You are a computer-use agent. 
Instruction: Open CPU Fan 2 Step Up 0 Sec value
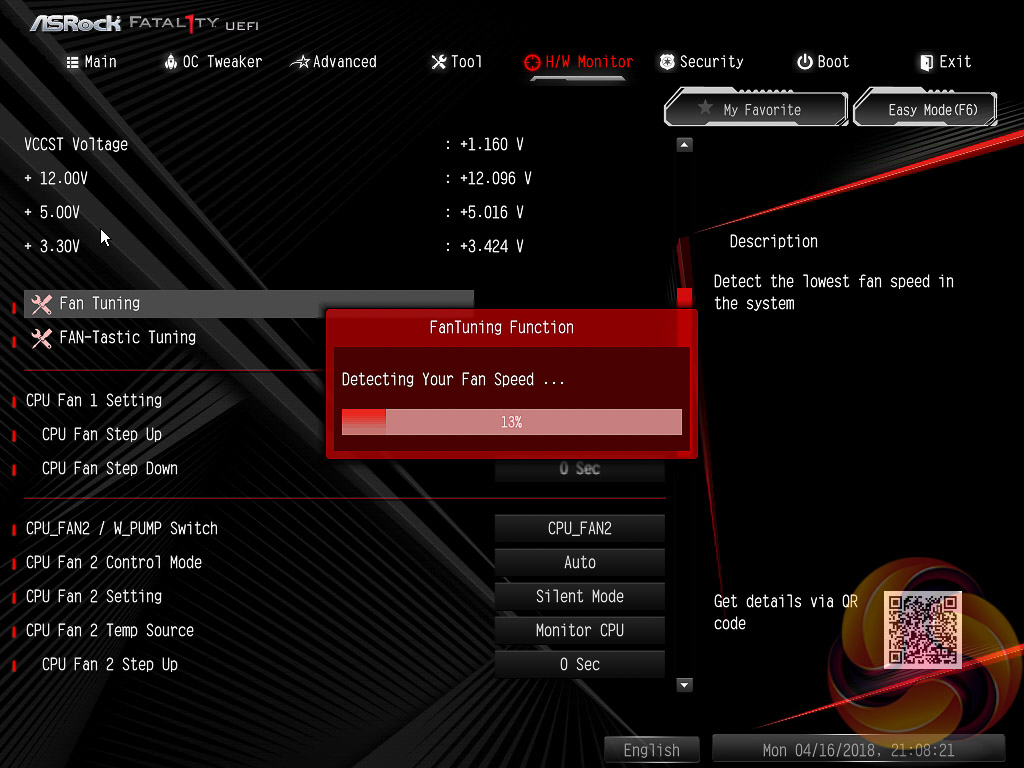click(x=579, y=664)
